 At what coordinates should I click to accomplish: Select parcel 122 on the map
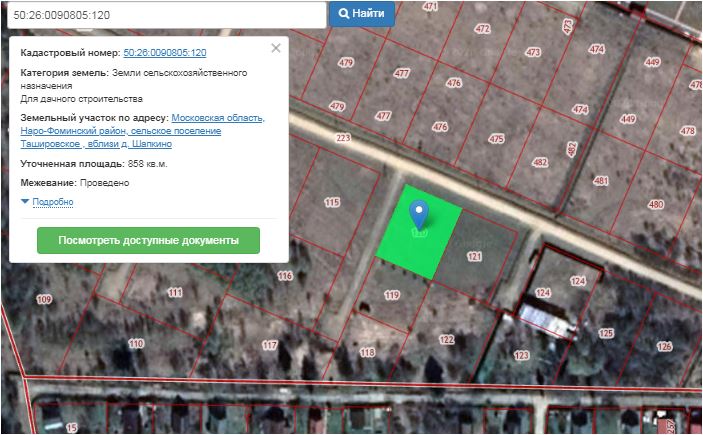447,340
